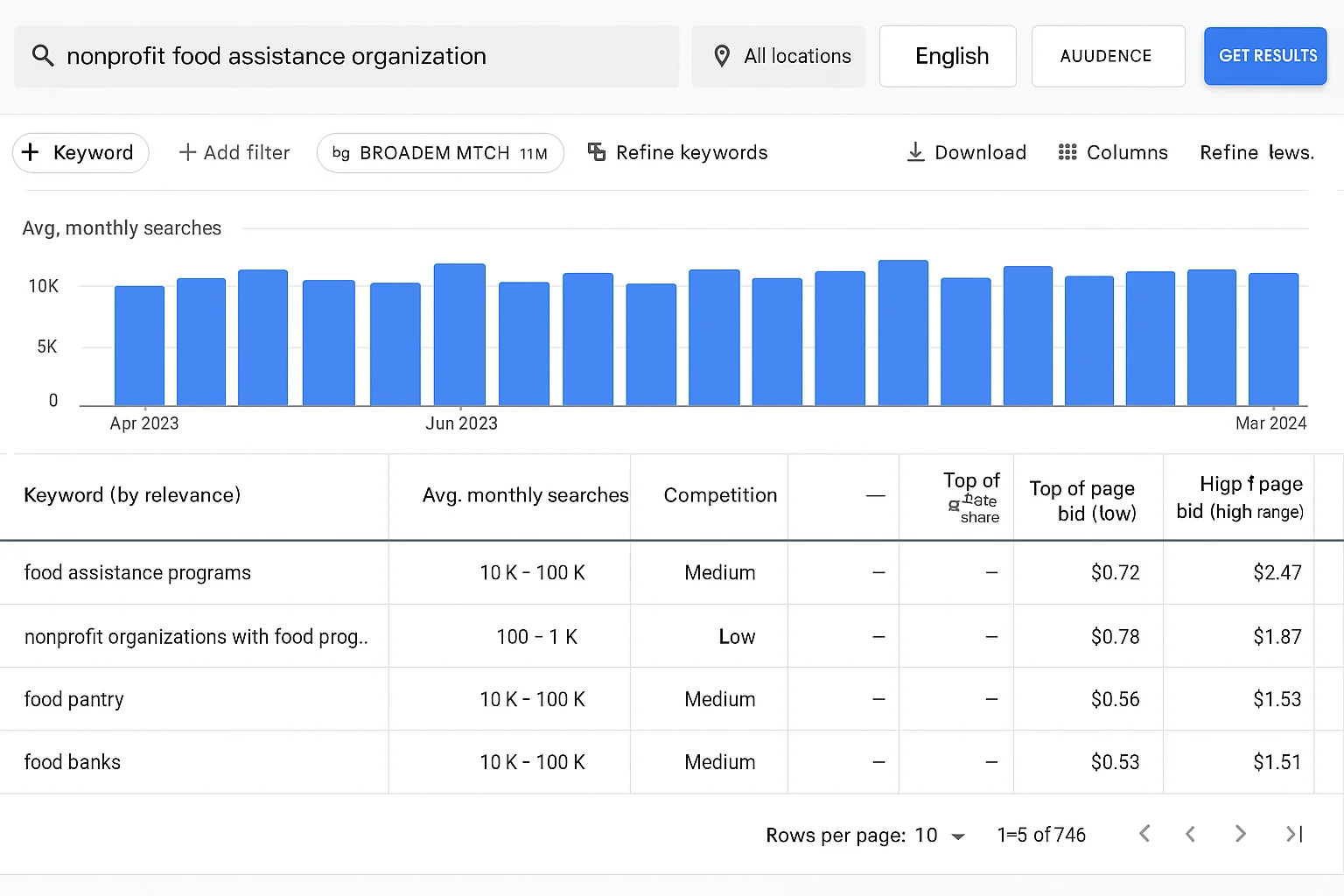Open the BROADEM MTCH match type chip

pyautogui.click(x=440, y=153)
